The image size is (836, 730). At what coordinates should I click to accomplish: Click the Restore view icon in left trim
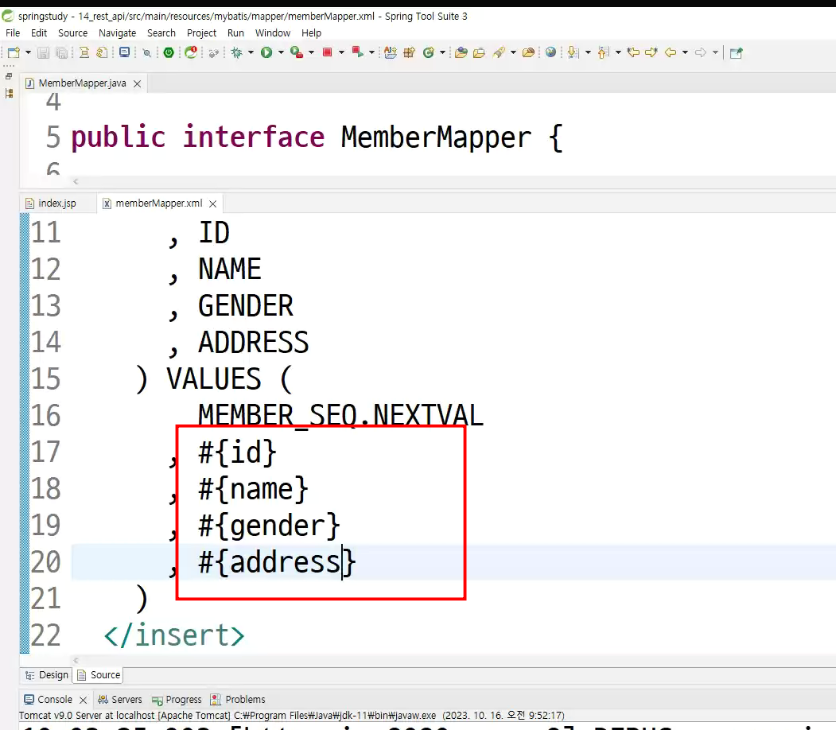click(x=9, y=76)
